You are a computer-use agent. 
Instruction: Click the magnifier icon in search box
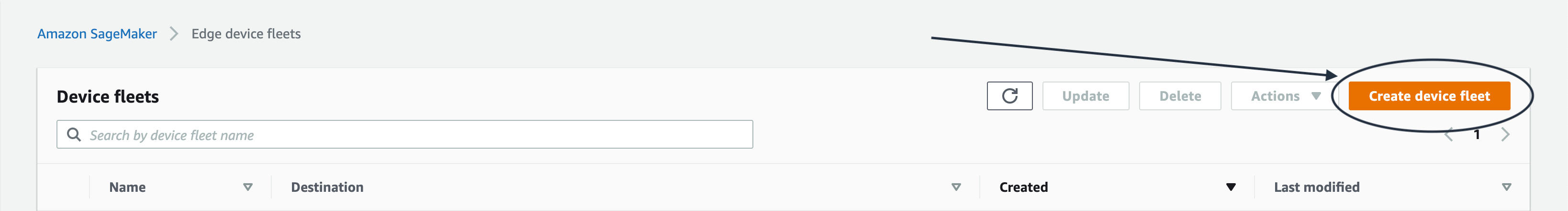tap(74, 134)
